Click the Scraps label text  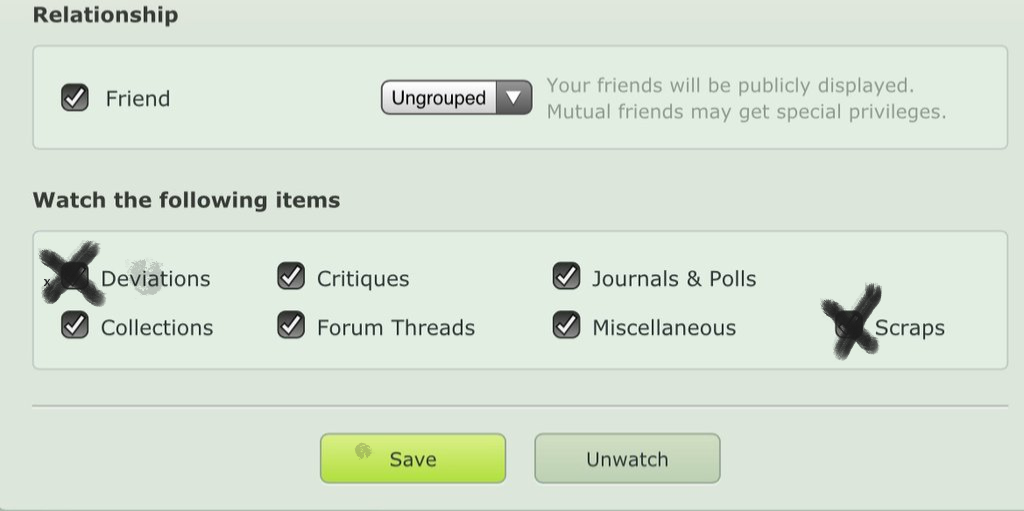pos(910,327)
